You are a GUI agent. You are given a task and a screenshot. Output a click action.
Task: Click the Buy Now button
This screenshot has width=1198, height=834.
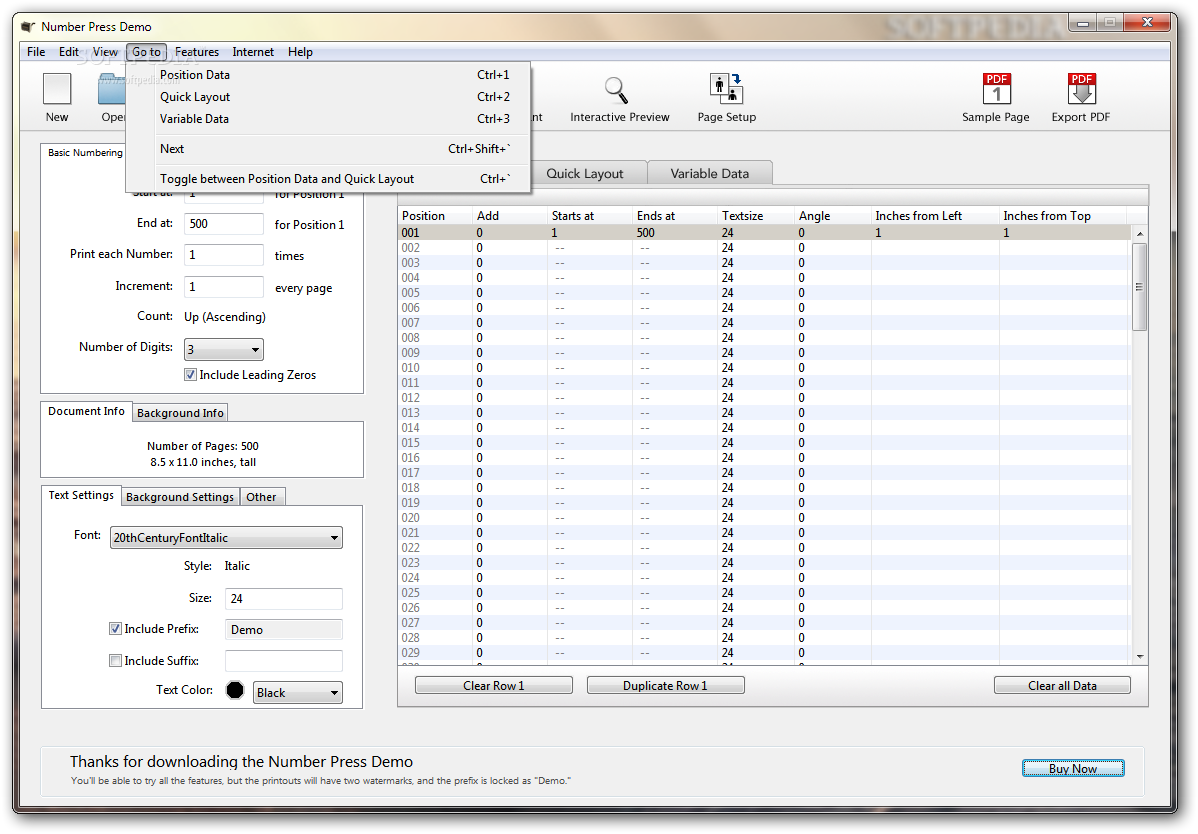[x=1073, y=769]
